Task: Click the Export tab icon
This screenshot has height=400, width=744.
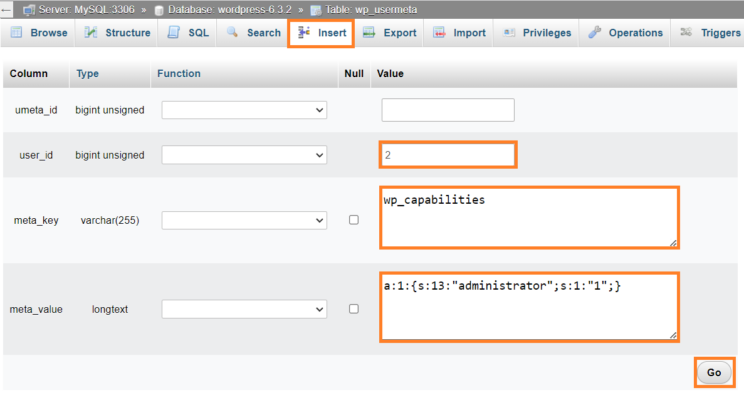Action: coord(369,32)
